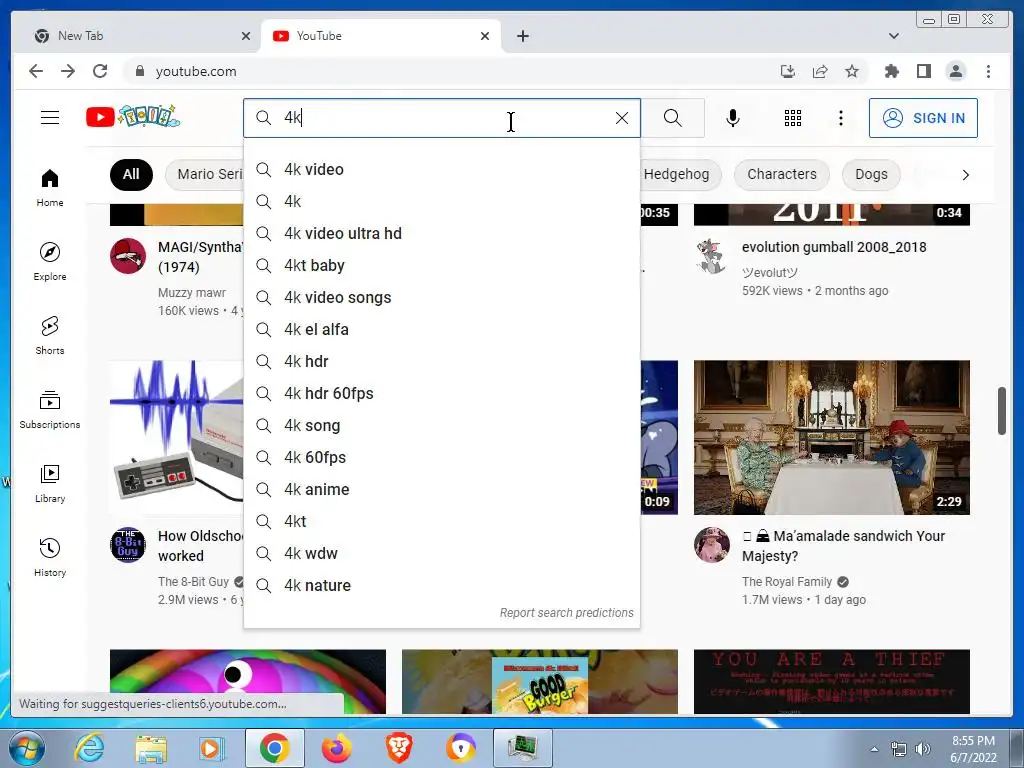The height and width of the screenshot is (768, 1024).
Task: Open Subscriptions in sidebar
Action: [x=50, y=409]
